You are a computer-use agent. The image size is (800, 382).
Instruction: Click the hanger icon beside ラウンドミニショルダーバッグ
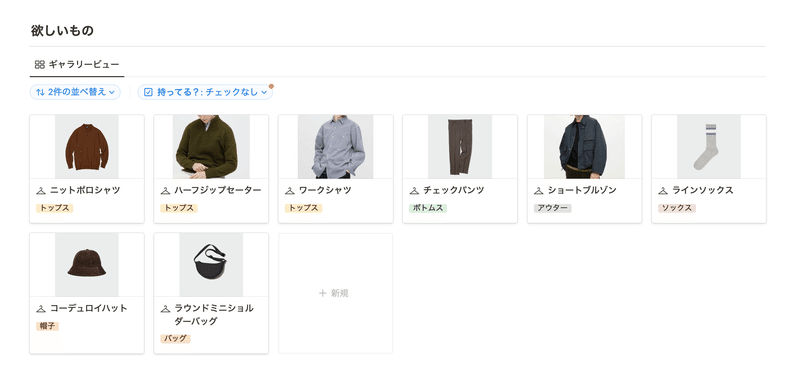[165, 309]
